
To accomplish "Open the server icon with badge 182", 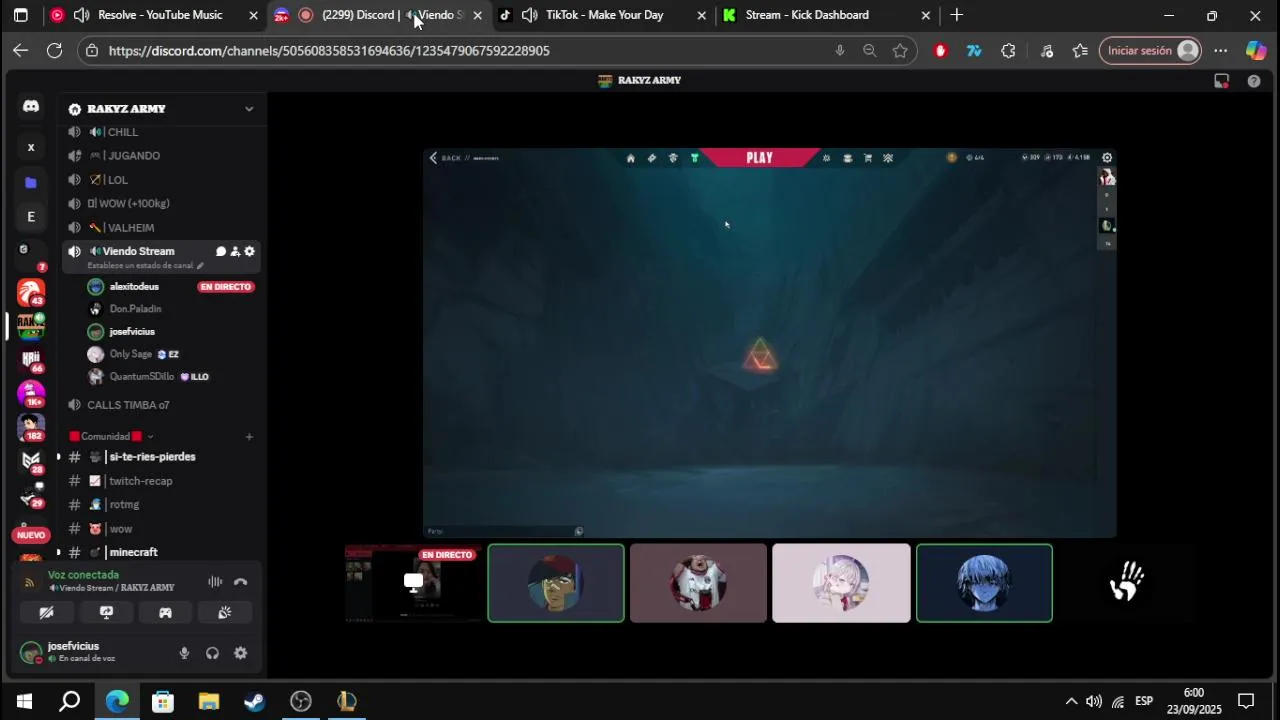I will pyautogui.click(x=31, y=427).
